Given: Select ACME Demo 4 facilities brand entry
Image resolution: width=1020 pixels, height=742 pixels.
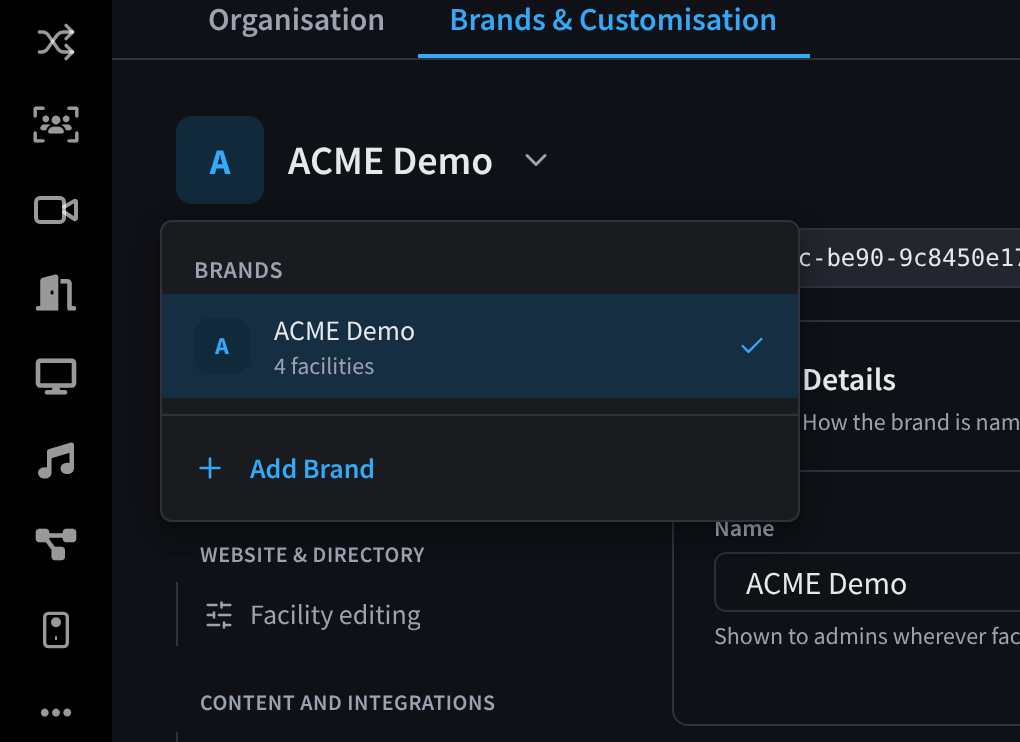Looking at the screenshot, I should [480, 346].
